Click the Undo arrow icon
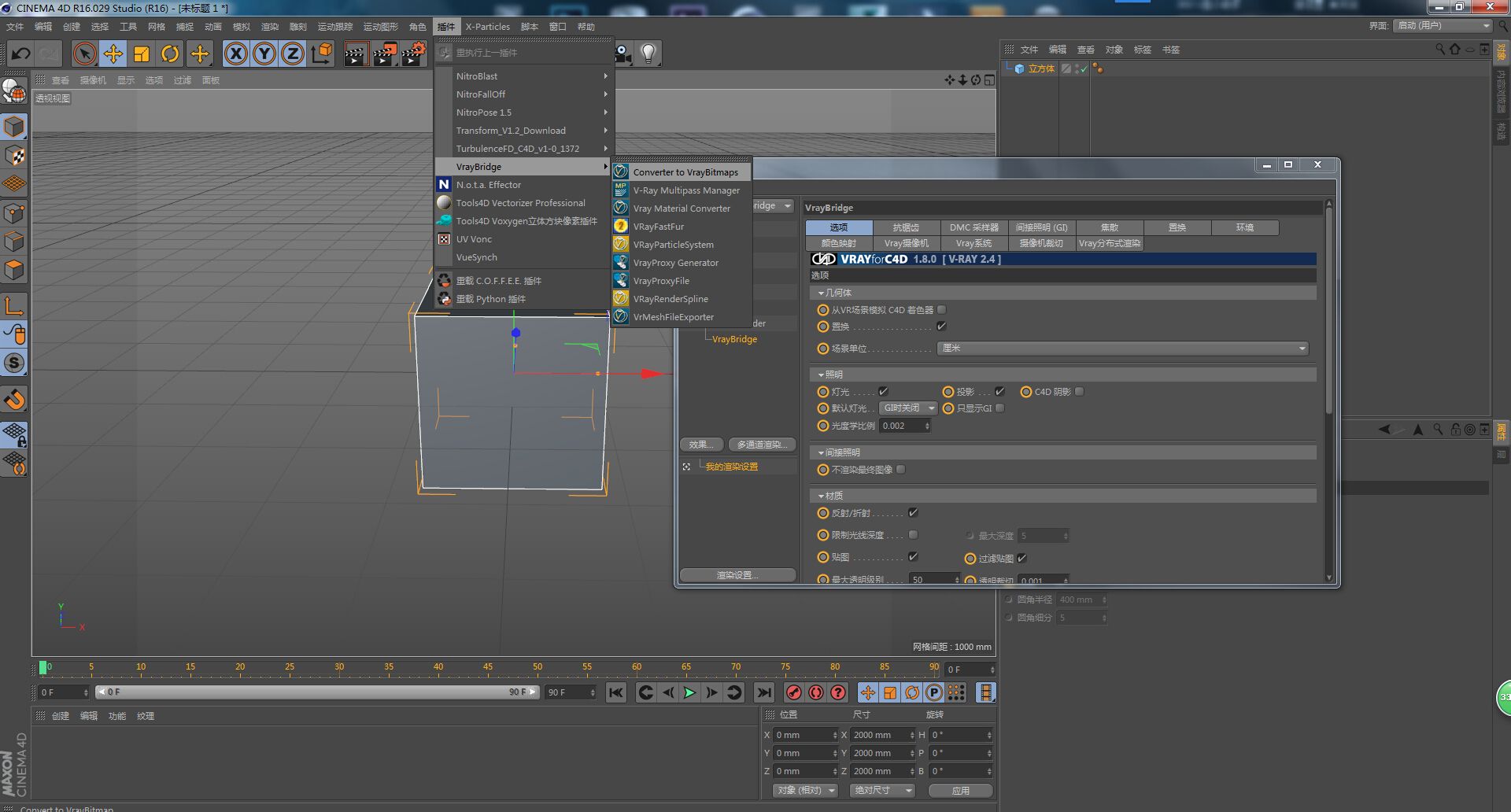This screenshot has height=812, width=1511. click(x=21, y=54)
